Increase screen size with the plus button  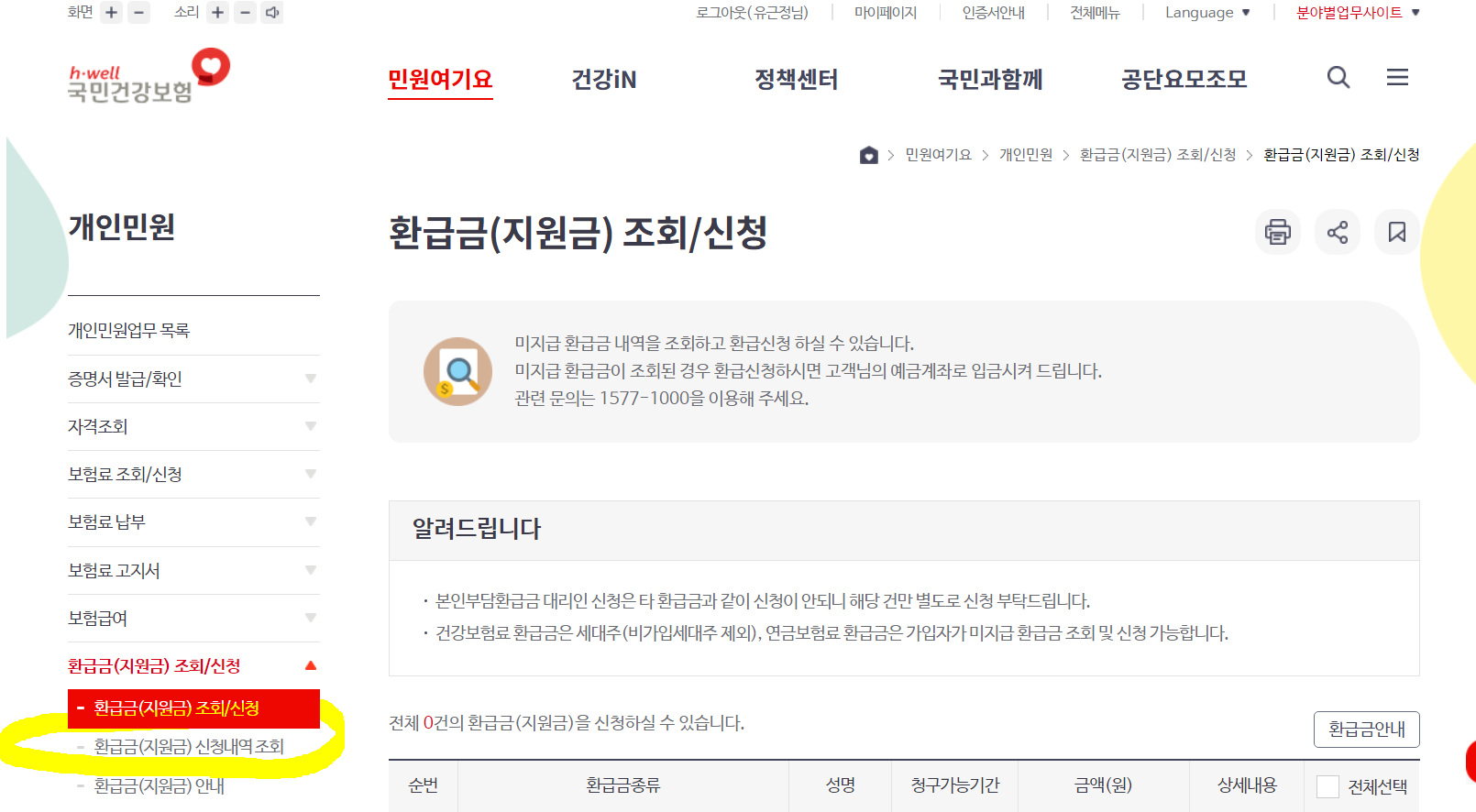pyautogui.click(x=112, y=13)
